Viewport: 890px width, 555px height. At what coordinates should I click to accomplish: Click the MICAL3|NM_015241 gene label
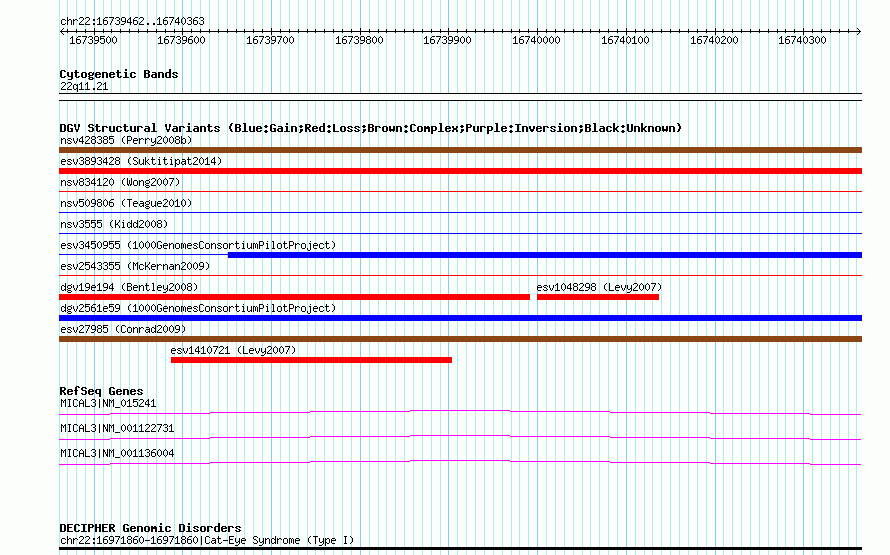[108, 403]
